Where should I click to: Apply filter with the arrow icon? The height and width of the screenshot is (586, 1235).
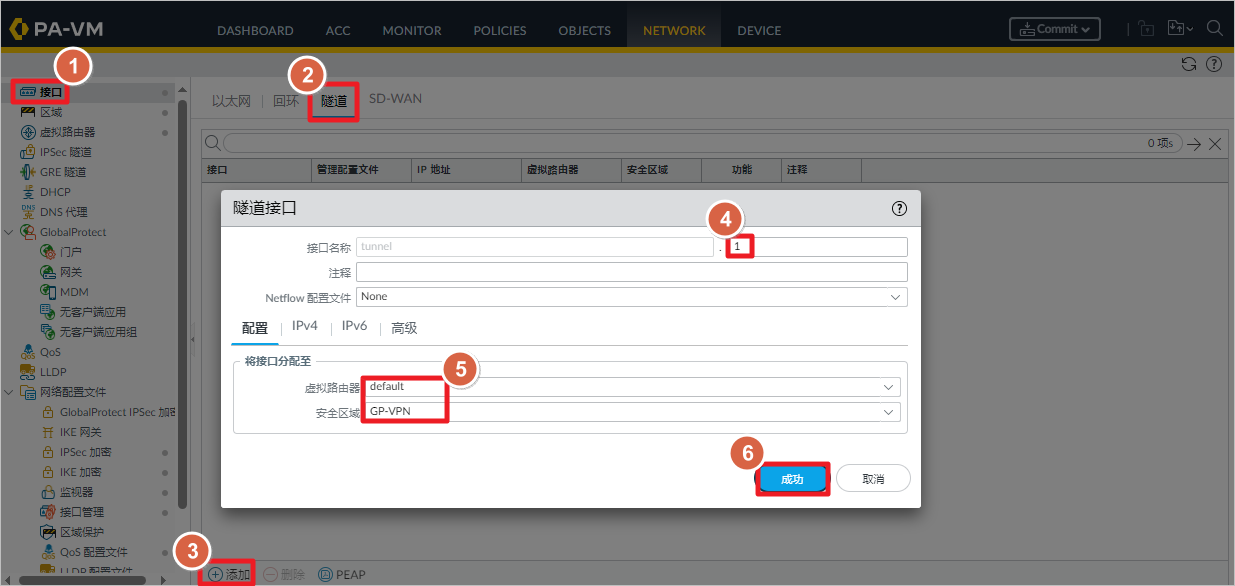tap(1195, 144)
